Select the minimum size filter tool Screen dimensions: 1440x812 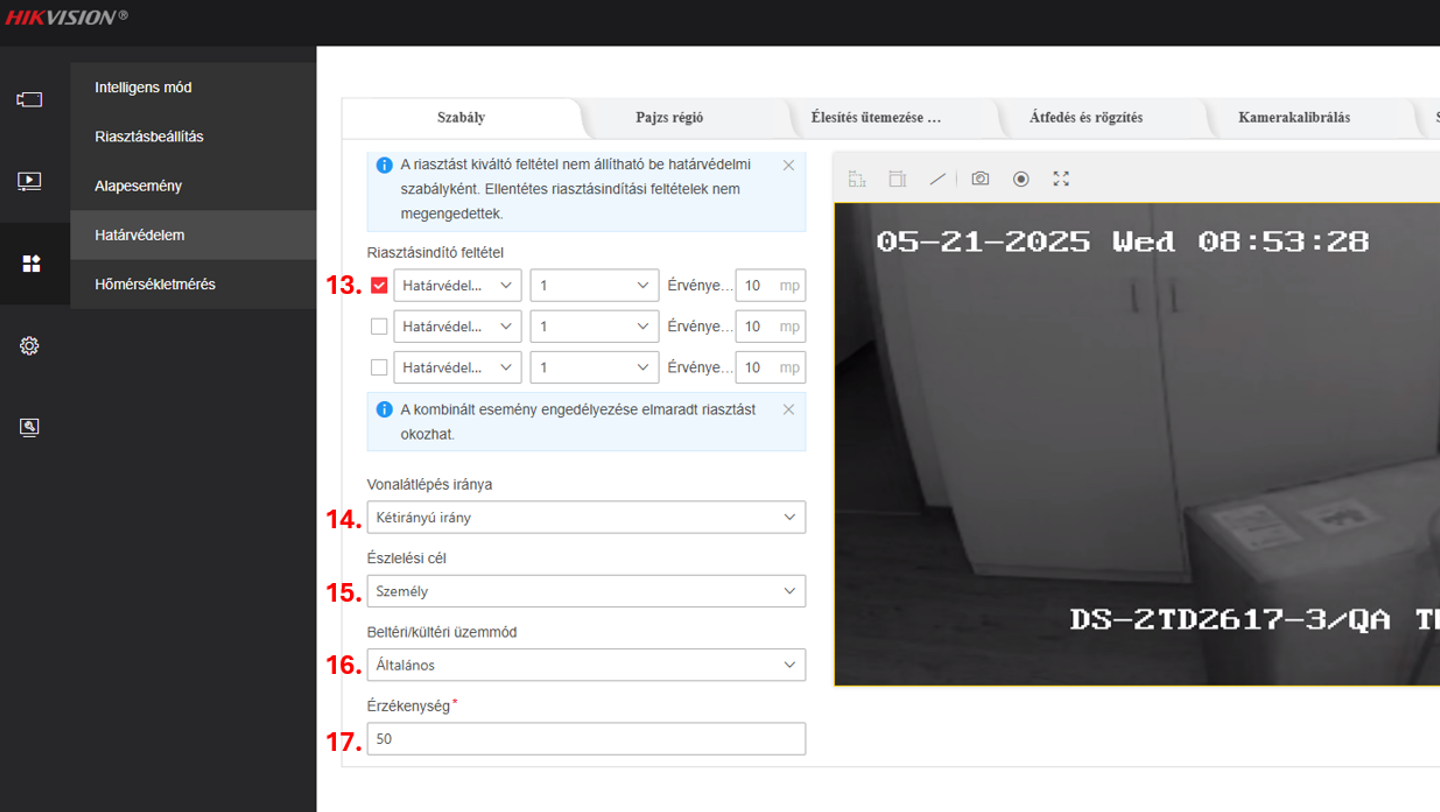856,179
